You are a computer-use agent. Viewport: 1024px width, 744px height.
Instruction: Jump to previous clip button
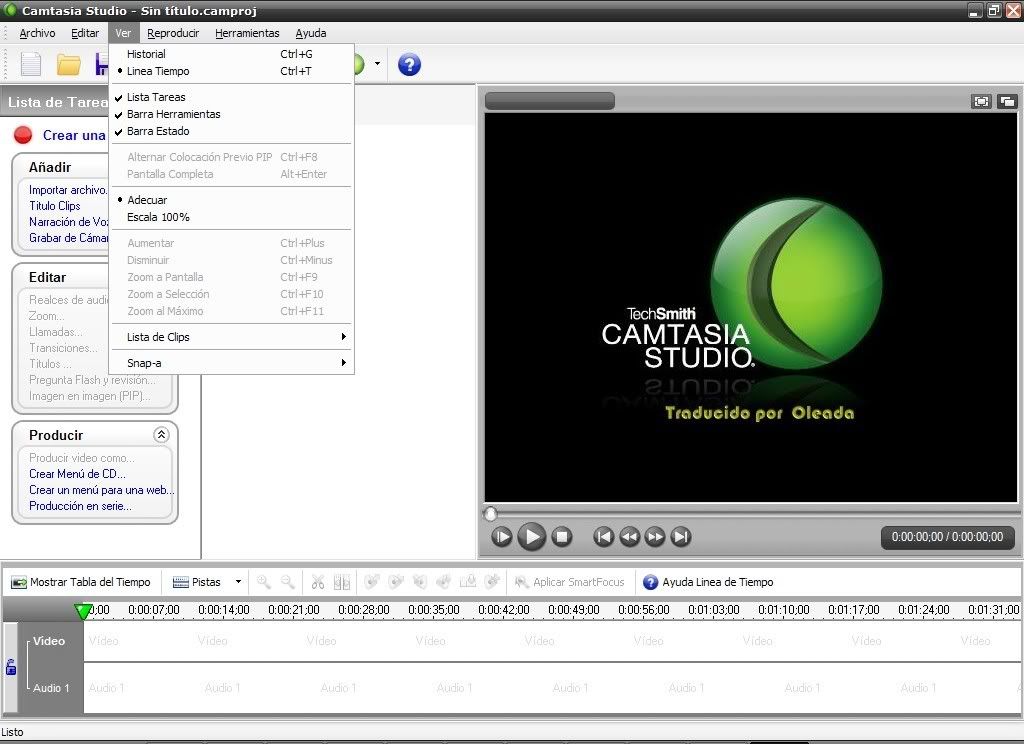tap(603, 537)
